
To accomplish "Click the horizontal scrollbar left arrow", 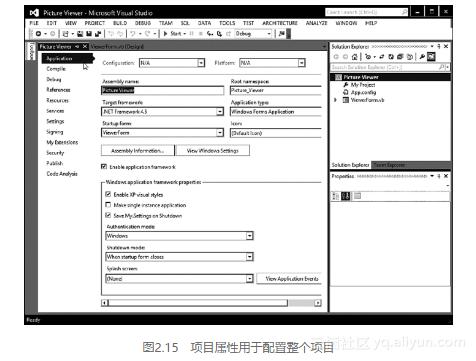I will pos(105,303).
